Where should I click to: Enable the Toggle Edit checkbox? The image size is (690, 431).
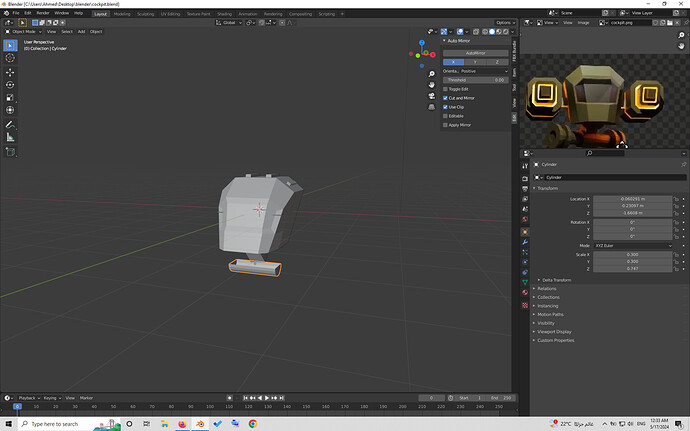tap(446, 89)
